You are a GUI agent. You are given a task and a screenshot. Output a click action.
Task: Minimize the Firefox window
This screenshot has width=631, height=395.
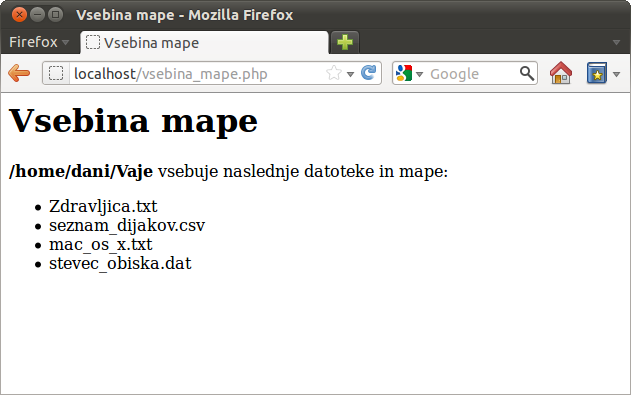click(37, 15)
